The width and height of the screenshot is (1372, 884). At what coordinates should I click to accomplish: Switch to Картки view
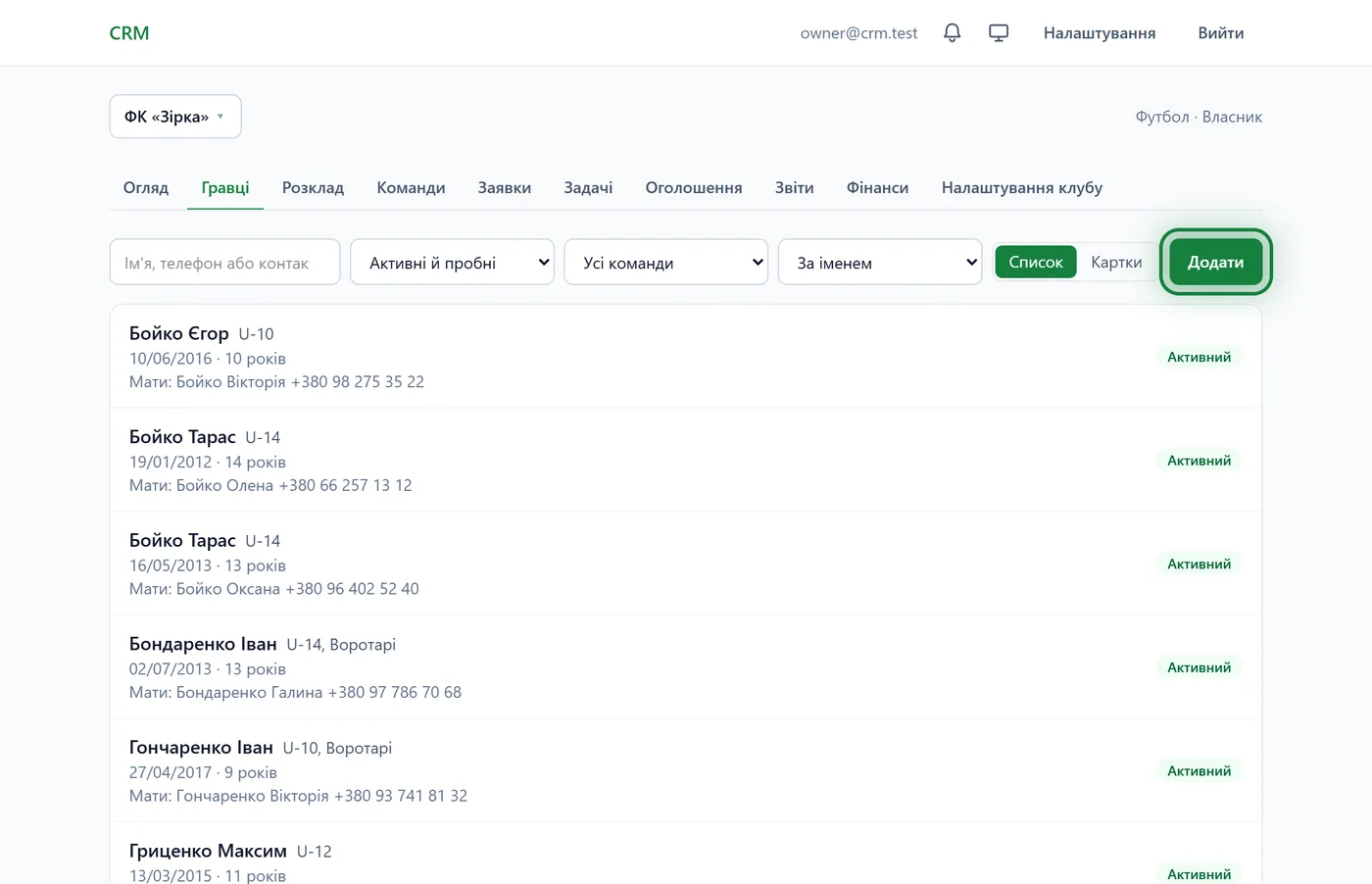[1116, 263]
